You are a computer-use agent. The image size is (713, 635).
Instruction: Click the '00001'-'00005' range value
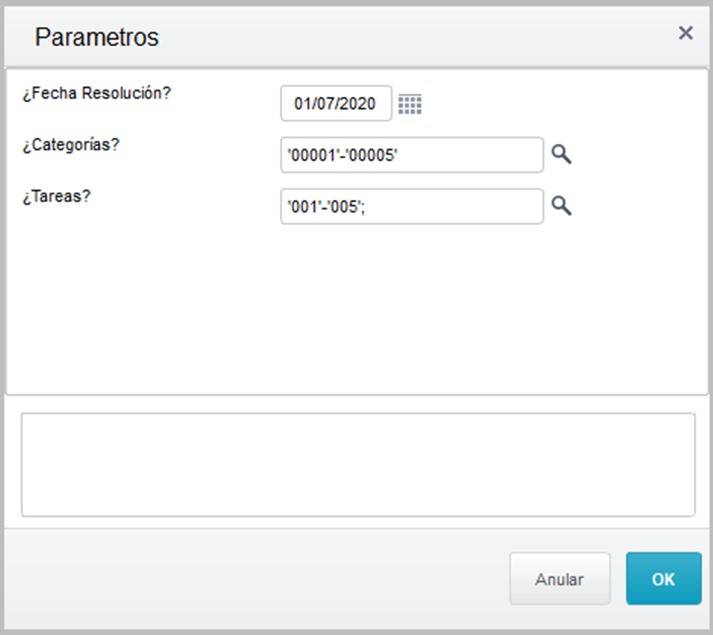click(x=344, y=155)
